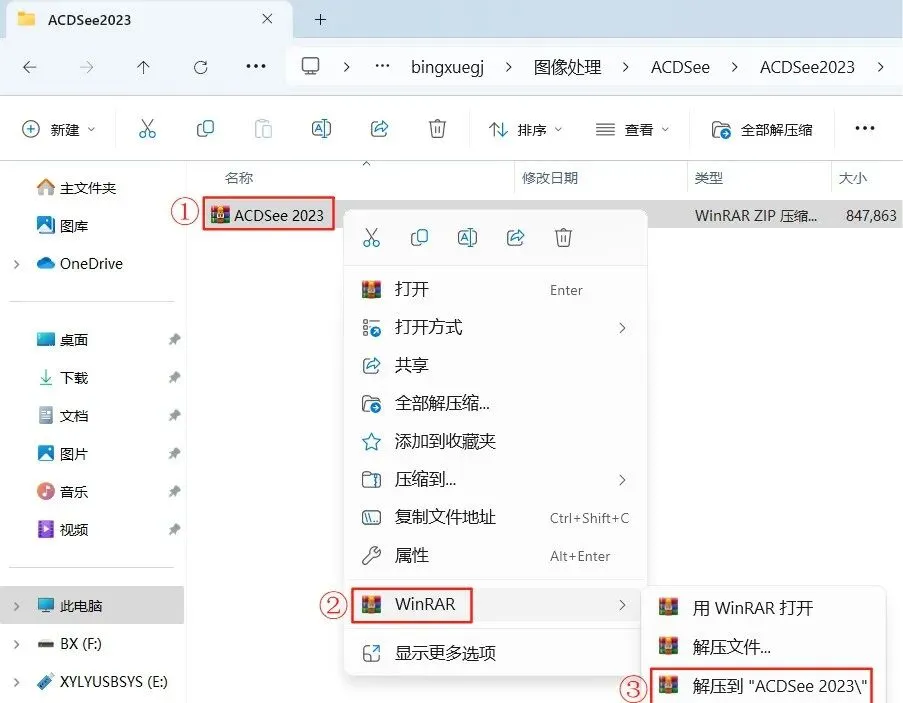
Task: Sort by the 名称 column header
Action: (239, 178)
